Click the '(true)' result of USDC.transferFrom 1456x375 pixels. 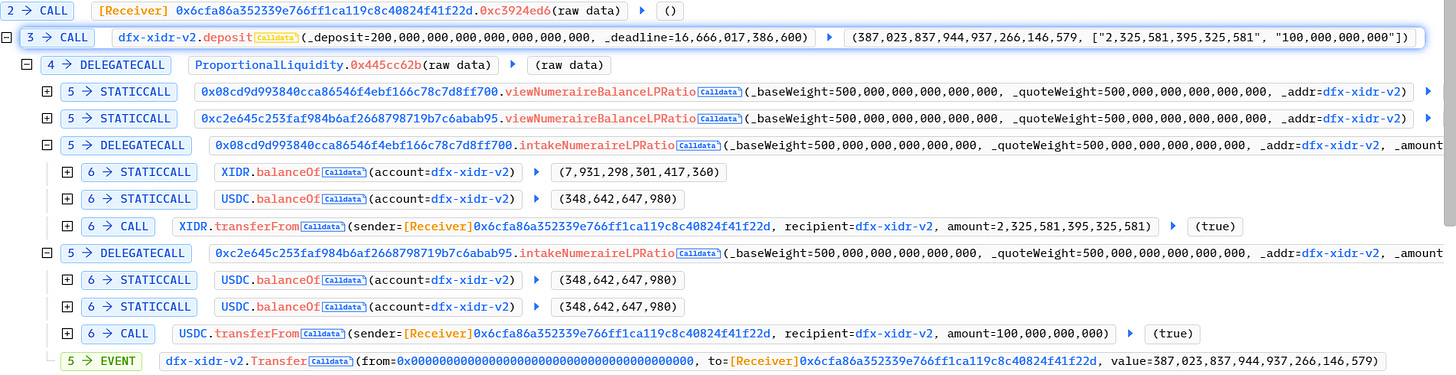(1172, 333)
